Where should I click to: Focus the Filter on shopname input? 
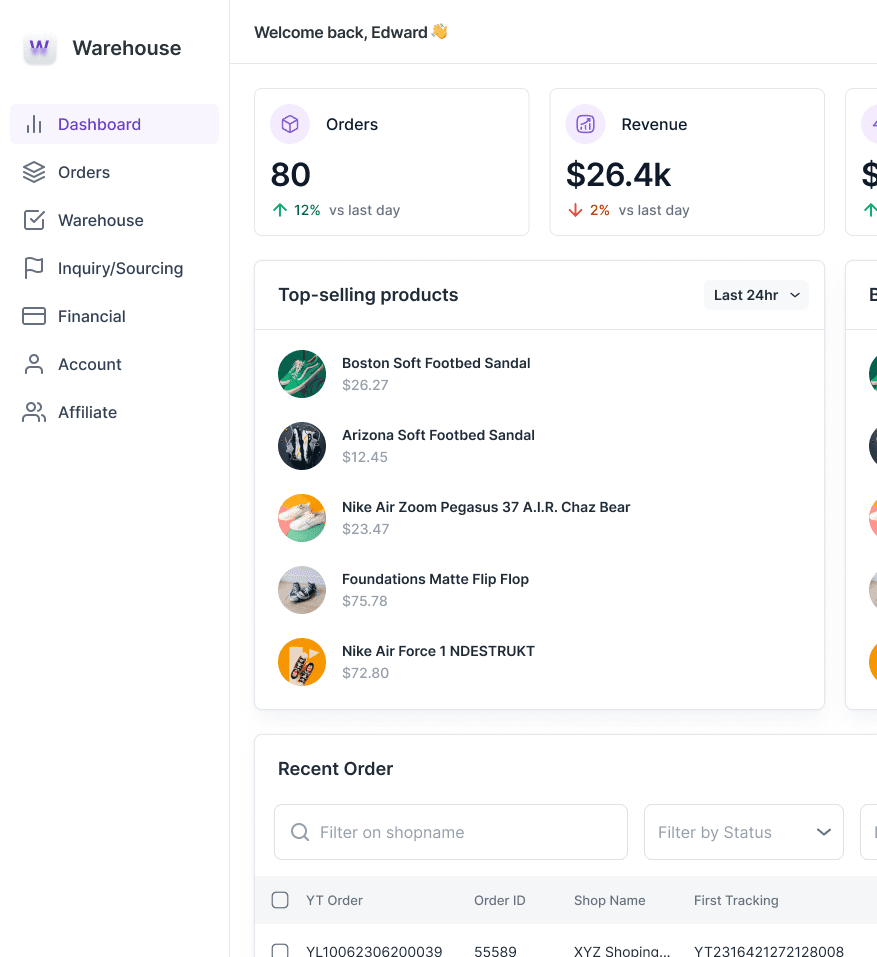451,832
